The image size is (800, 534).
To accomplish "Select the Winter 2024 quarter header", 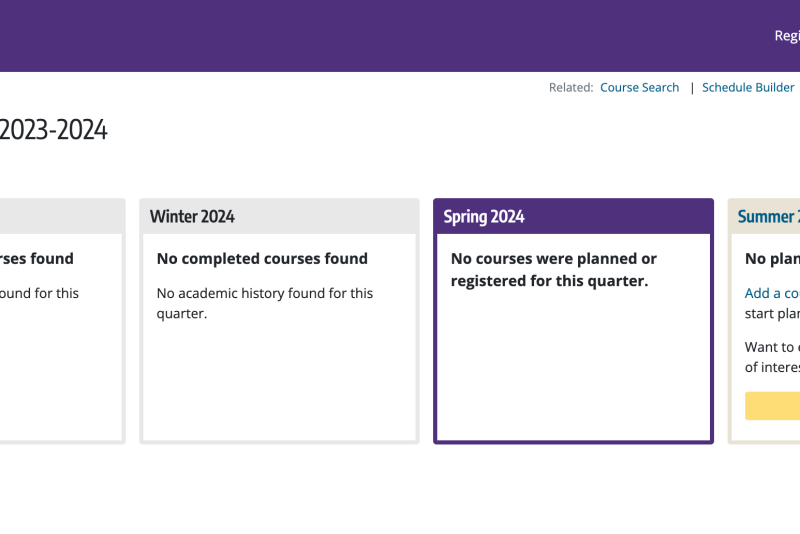I will (x=192, y=217).
